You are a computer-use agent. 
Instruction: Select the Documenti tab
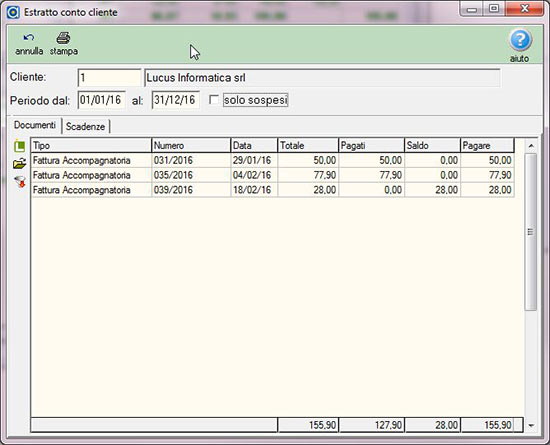35,125
